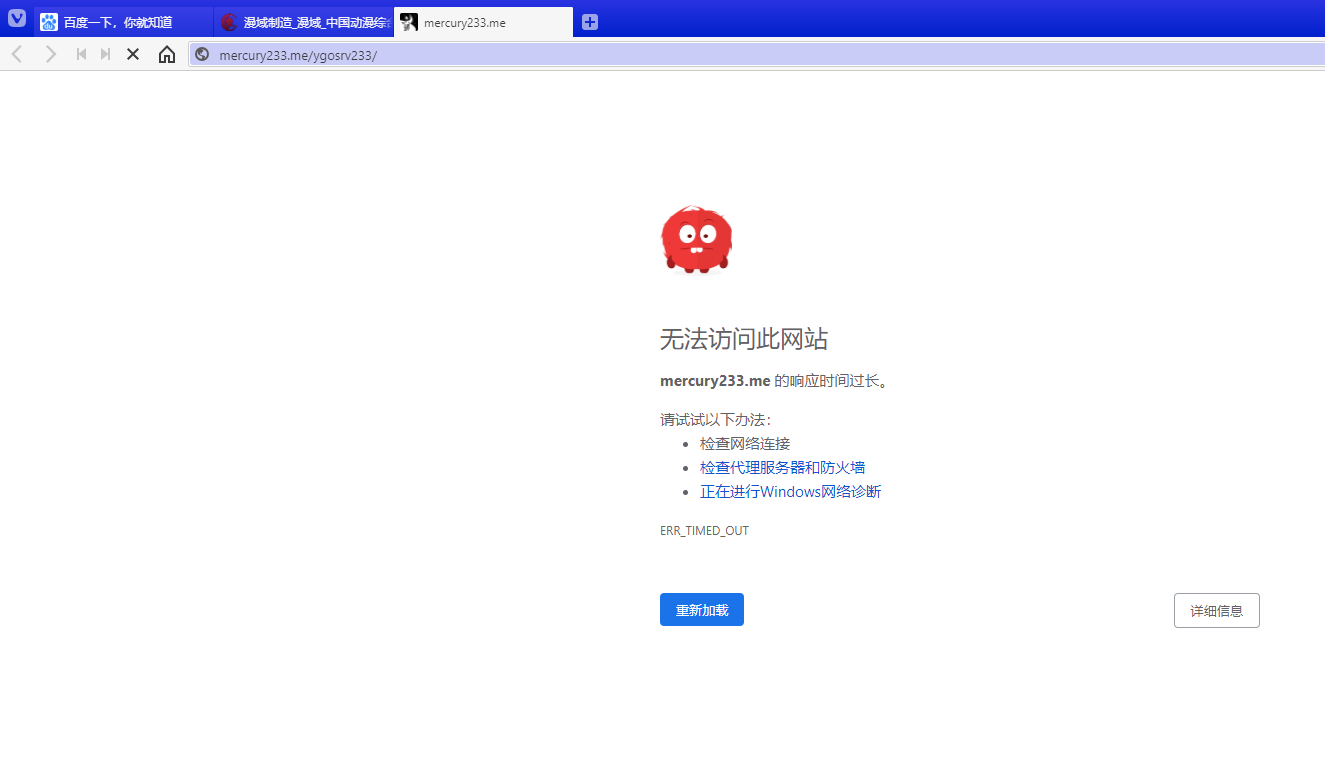
Task: Click the rewind navigation icon
Action: tap(81, 54)
